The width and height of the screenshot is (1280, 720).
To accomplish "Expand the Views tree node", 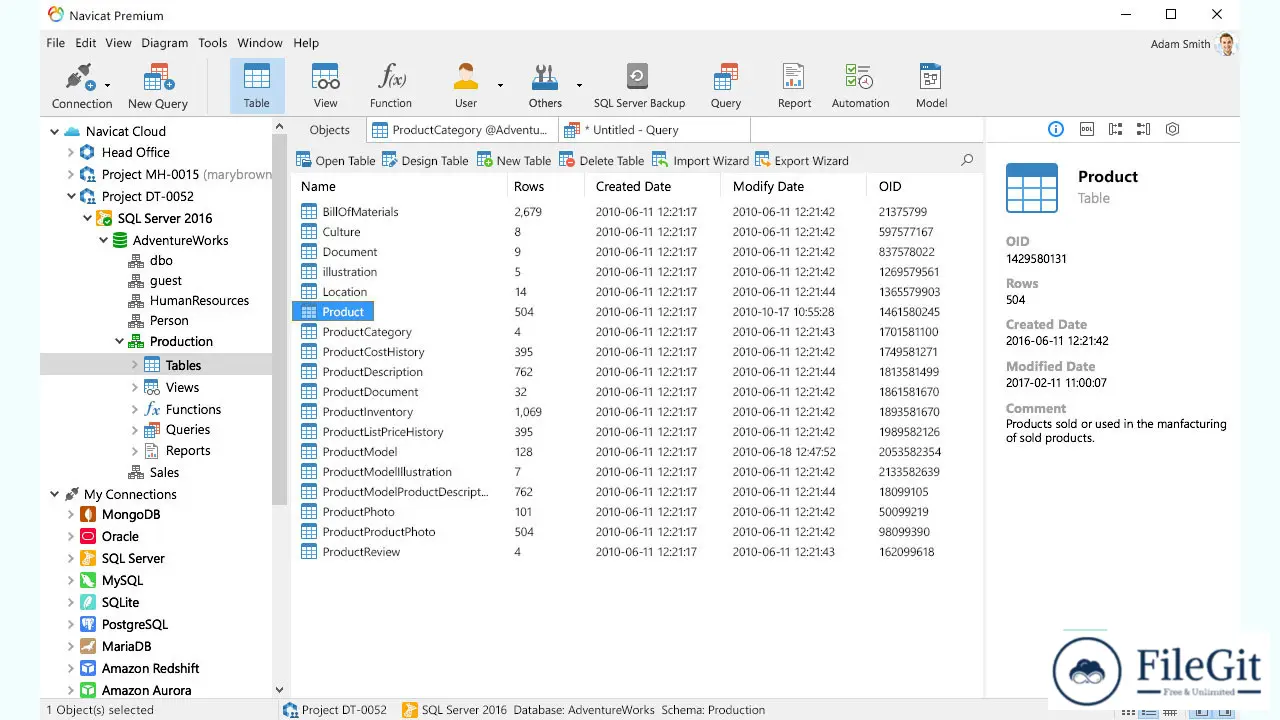I will click(135, 387).
